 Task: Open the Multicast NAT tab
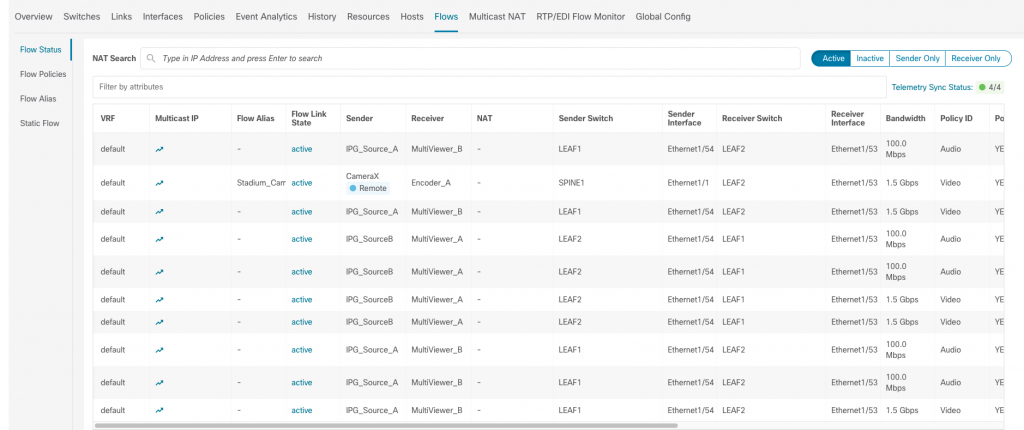[497, 16]
